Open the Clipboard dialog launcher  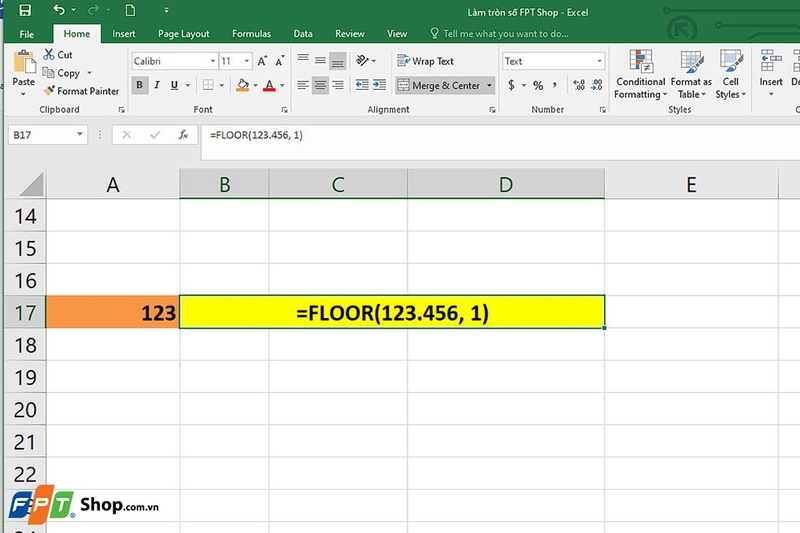(121, 110)
